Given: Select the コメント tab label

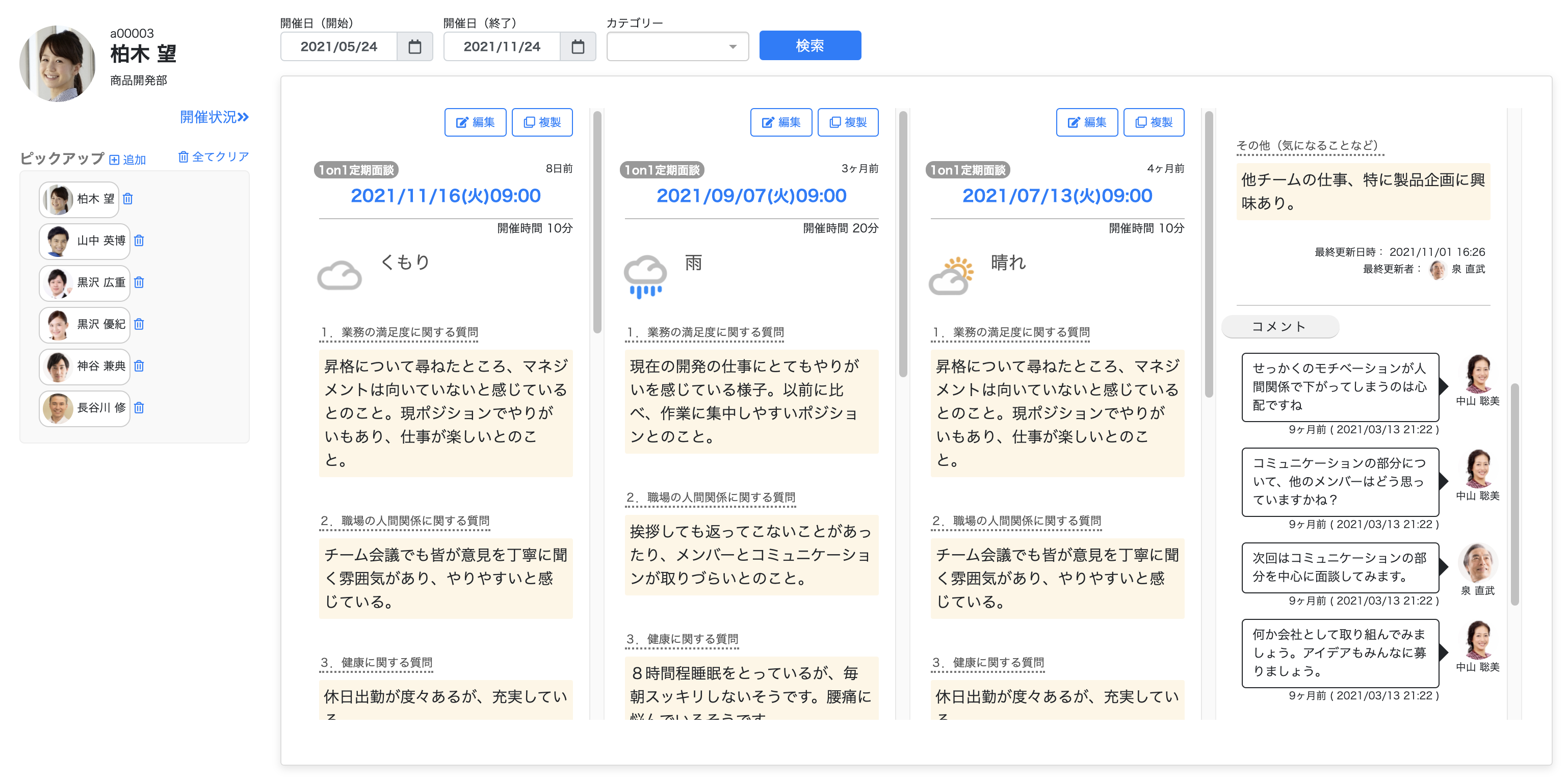Looking at the screenshot, I should tap(1279, 327).
